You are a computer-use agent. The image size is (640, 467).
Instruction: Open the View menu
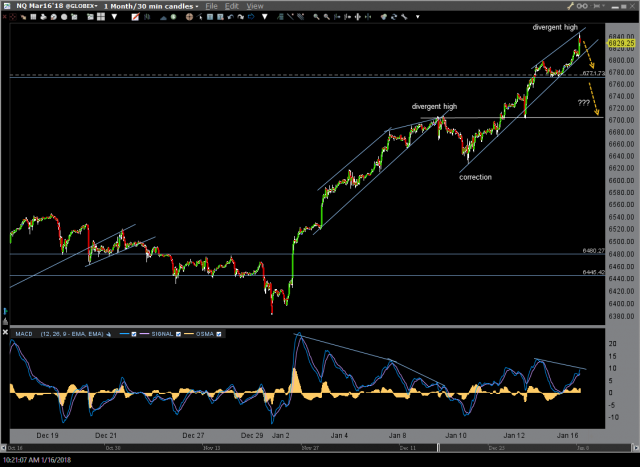(x=255, y=6)
